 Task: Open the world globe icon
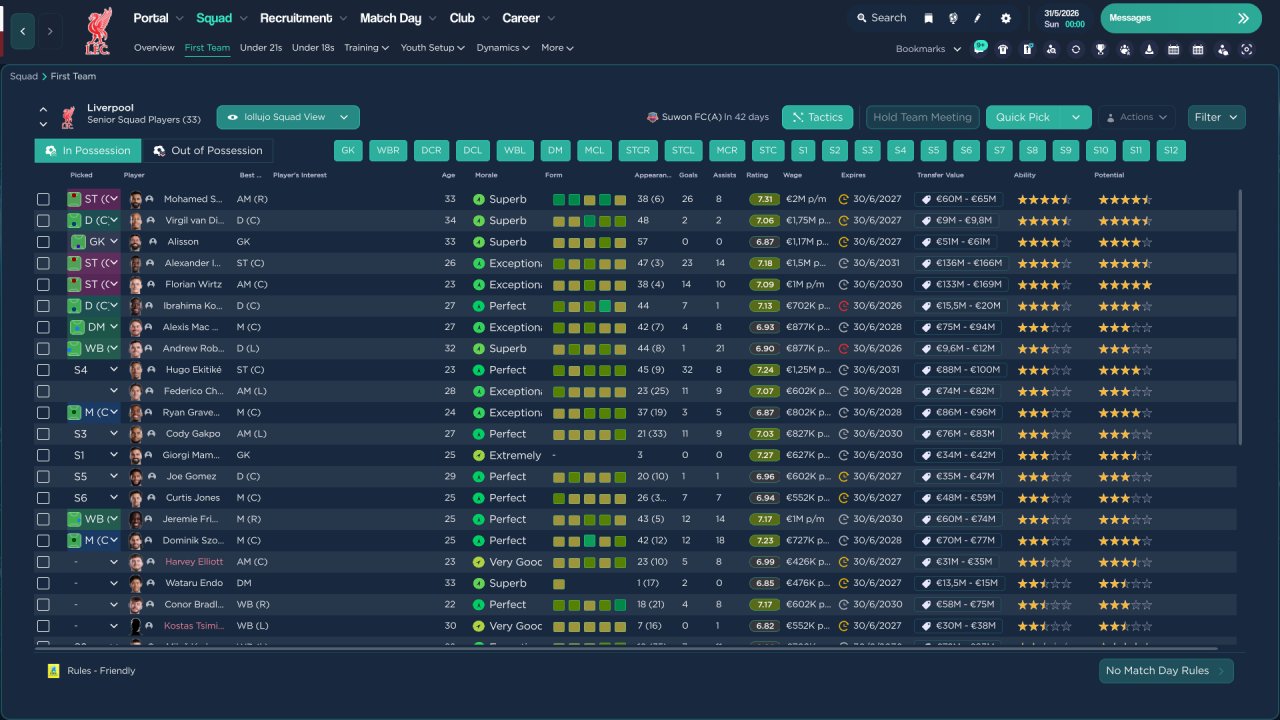[953, 18]
